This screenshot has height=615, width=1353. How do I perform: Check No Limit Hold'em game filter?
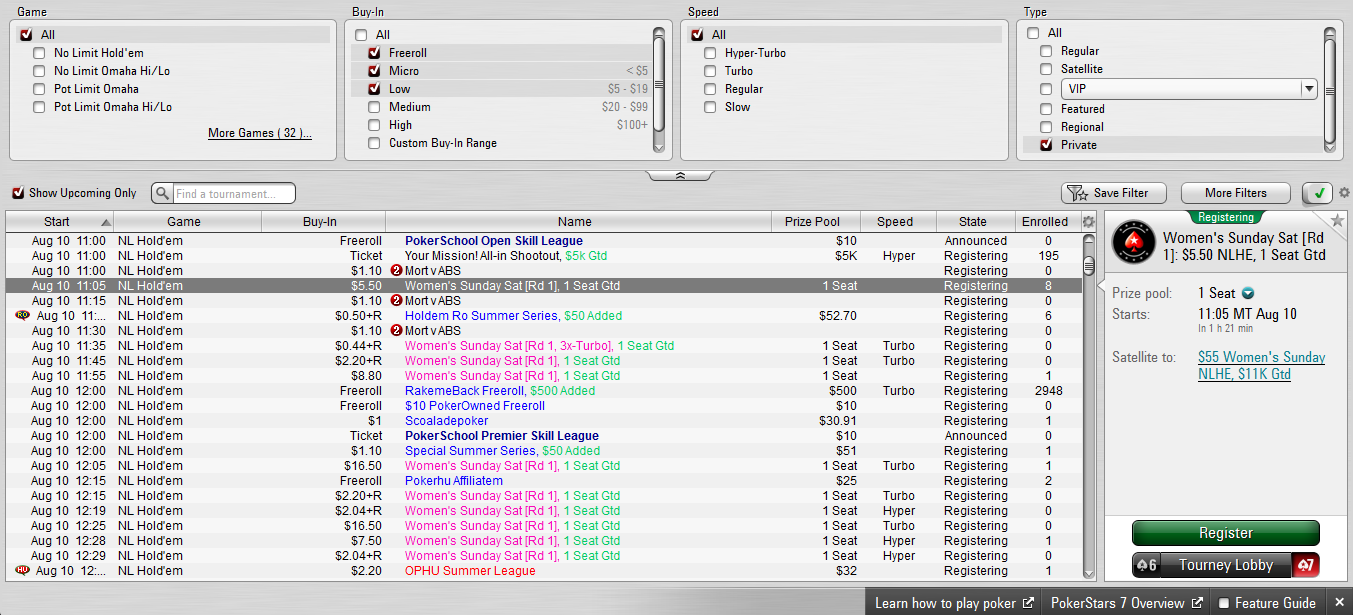point(39,53)
